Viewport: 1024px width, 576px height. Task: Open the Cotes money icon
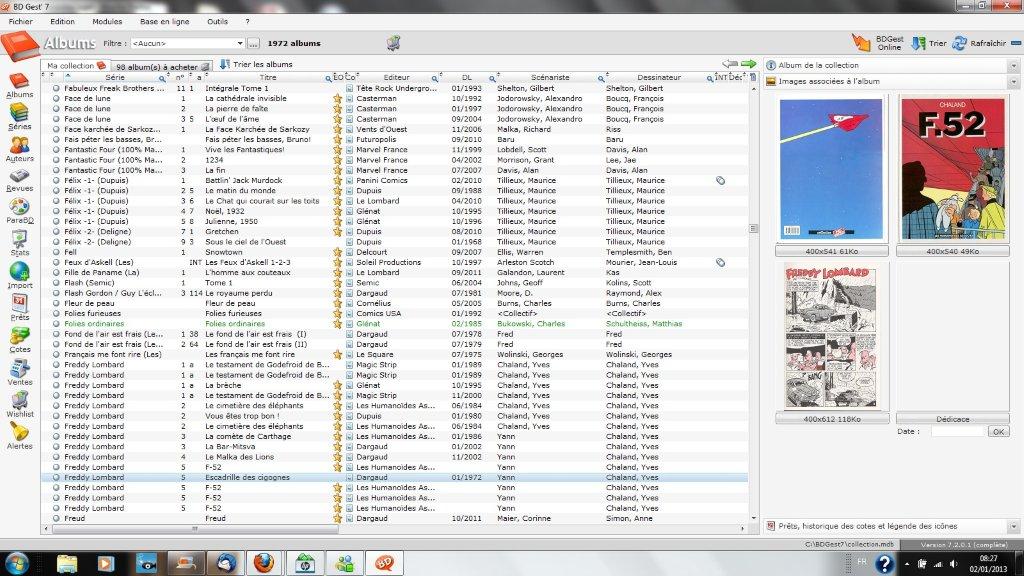(18, 339)
